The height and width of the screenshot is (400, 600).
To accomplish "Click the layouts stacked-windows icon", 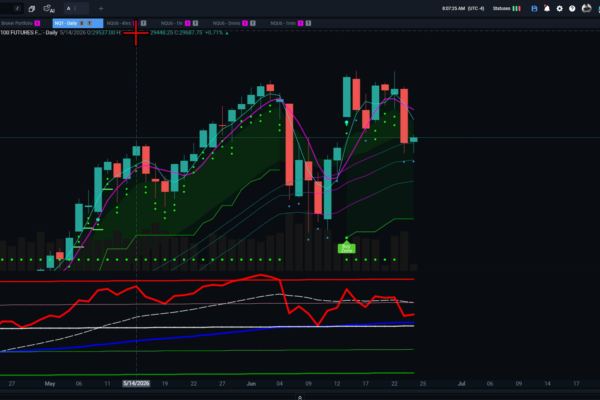I will [x=32, y=8].
